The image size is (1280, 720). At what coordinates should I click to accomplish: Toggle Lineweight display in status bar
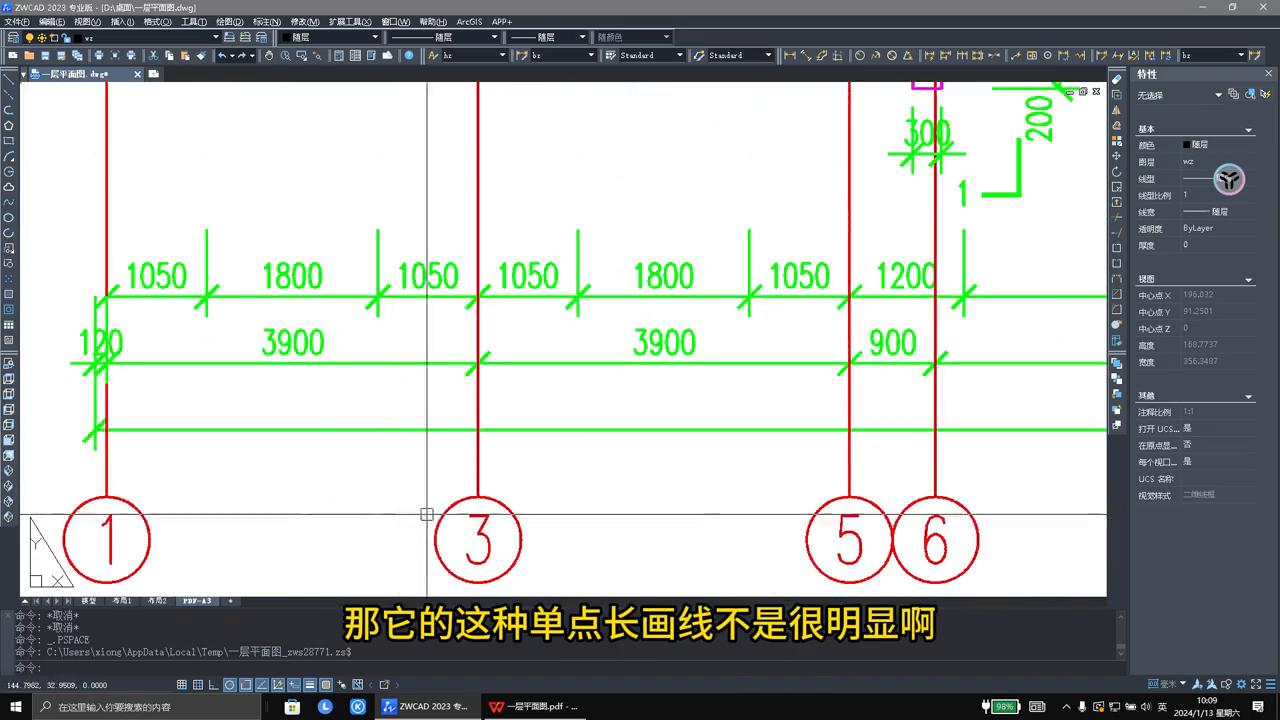pyautogui.click(x=310, y=685)
